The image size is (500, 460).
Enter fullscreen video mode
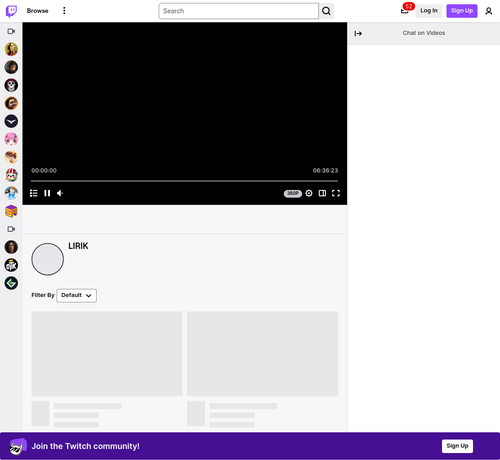336,193
